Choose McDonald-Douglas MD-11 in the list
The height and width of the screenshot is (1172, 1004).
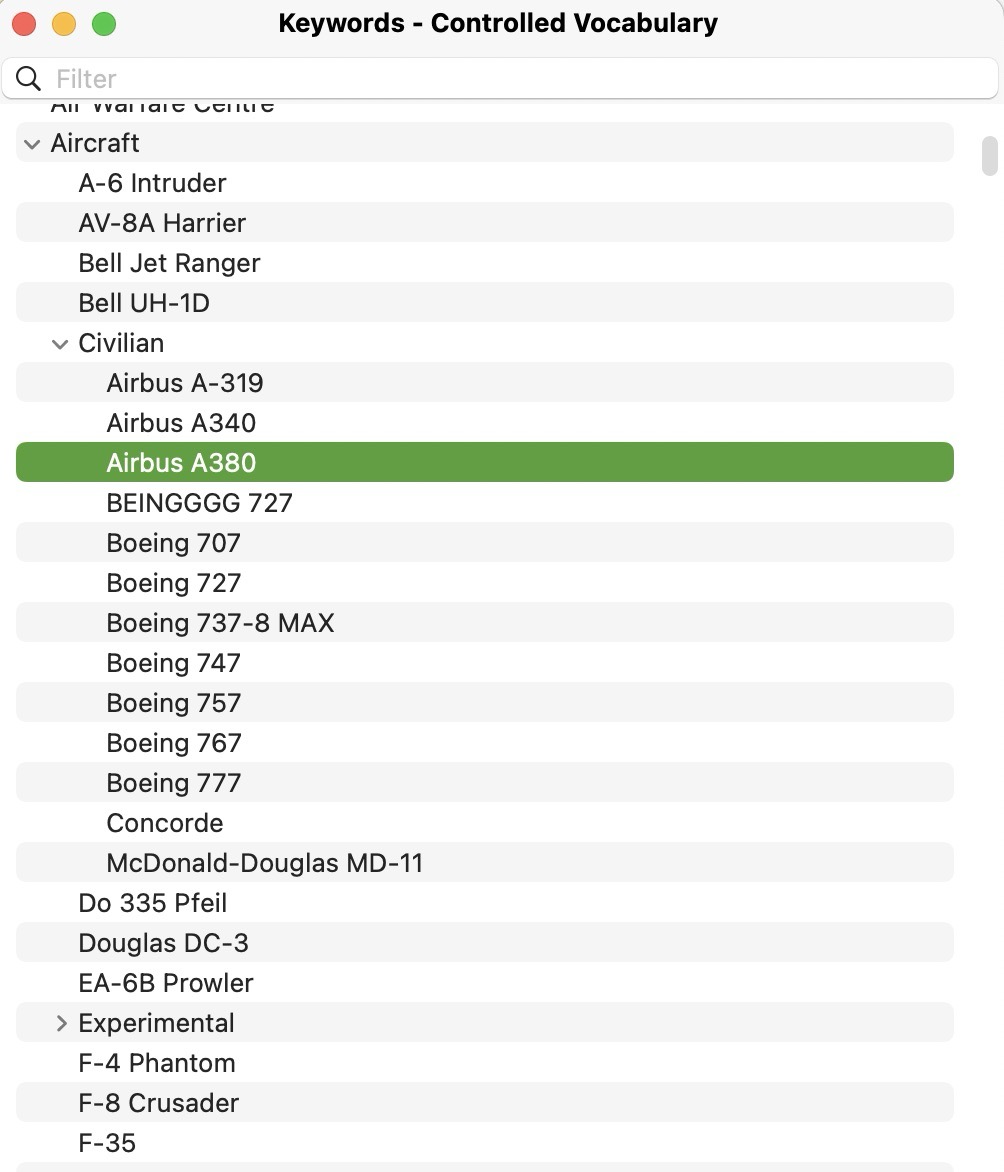[x=264, y=863]
